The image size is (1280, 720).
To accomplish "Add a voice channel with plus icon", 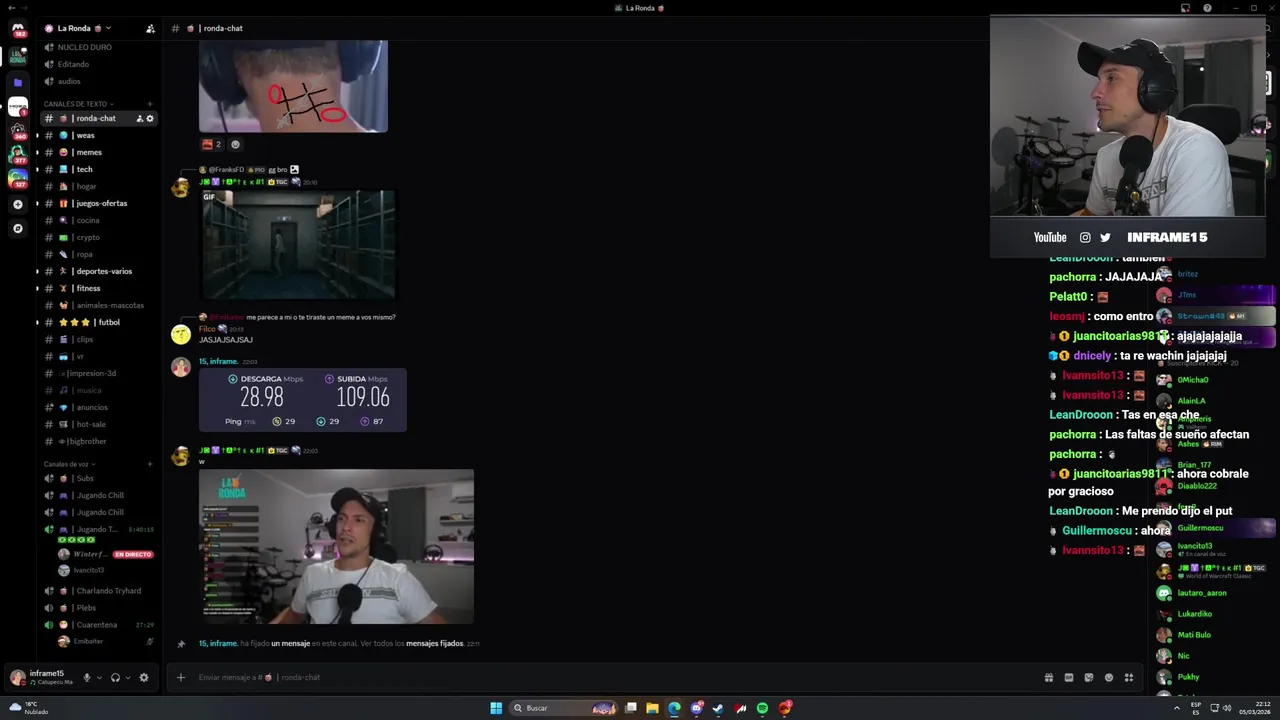I will click(150, 464).
